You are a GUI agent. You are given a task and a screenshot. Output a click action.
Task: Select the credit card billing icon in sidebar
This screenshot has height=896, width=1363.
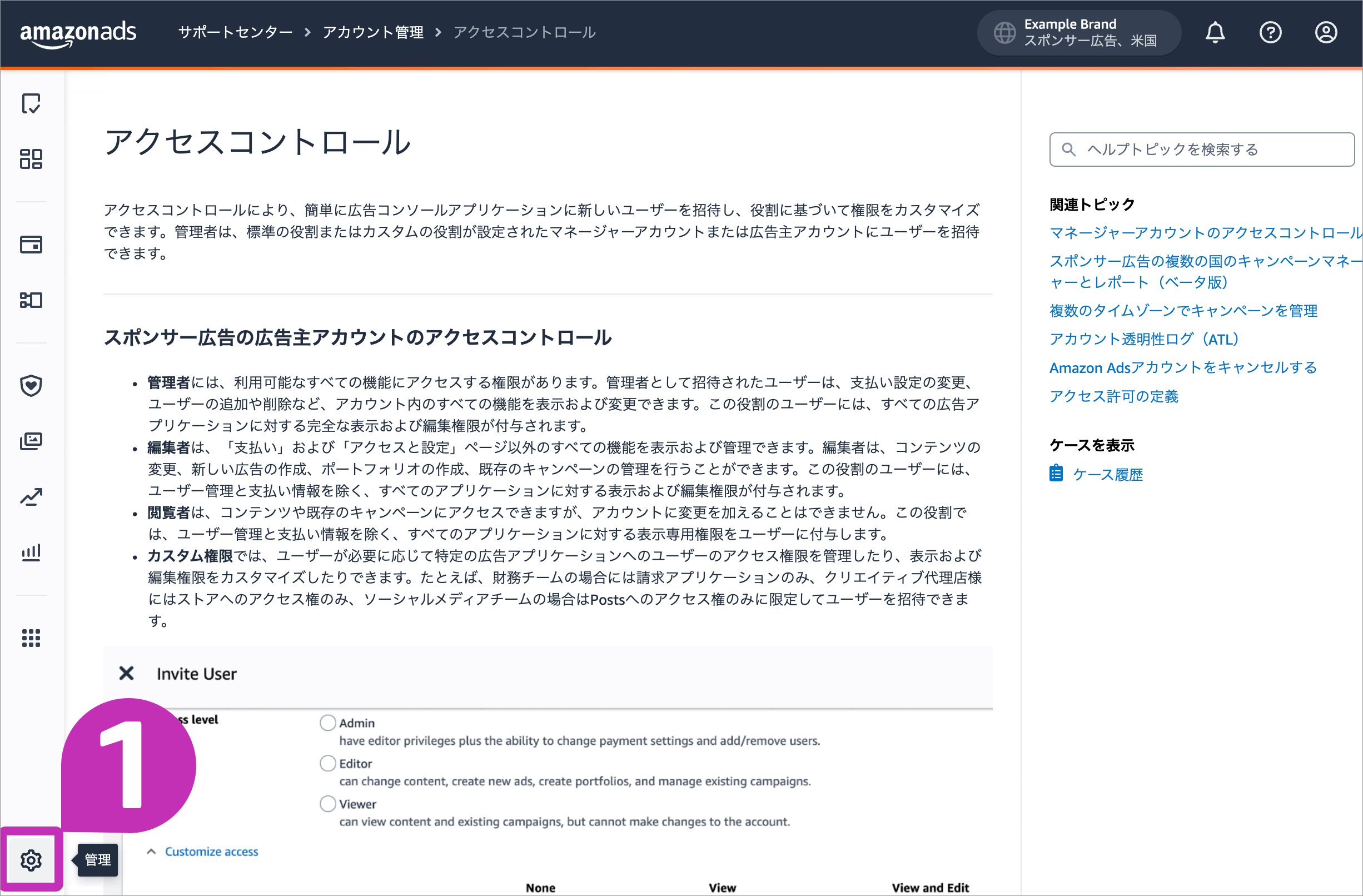click(x=32, y=245)
